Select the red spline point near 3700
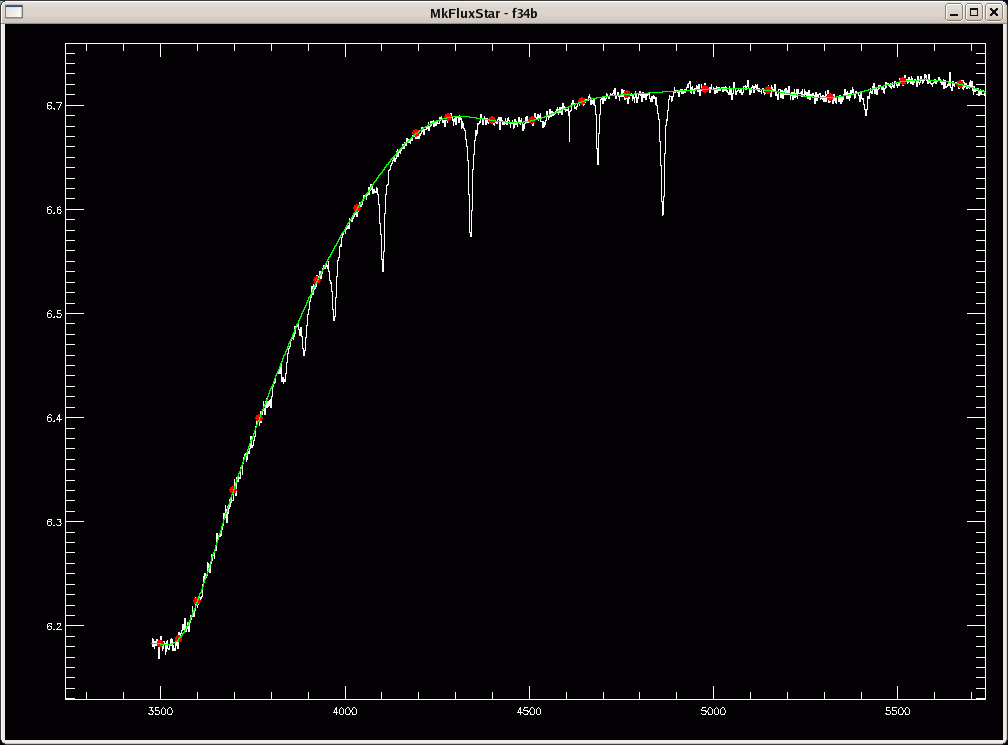 [233, 490]
